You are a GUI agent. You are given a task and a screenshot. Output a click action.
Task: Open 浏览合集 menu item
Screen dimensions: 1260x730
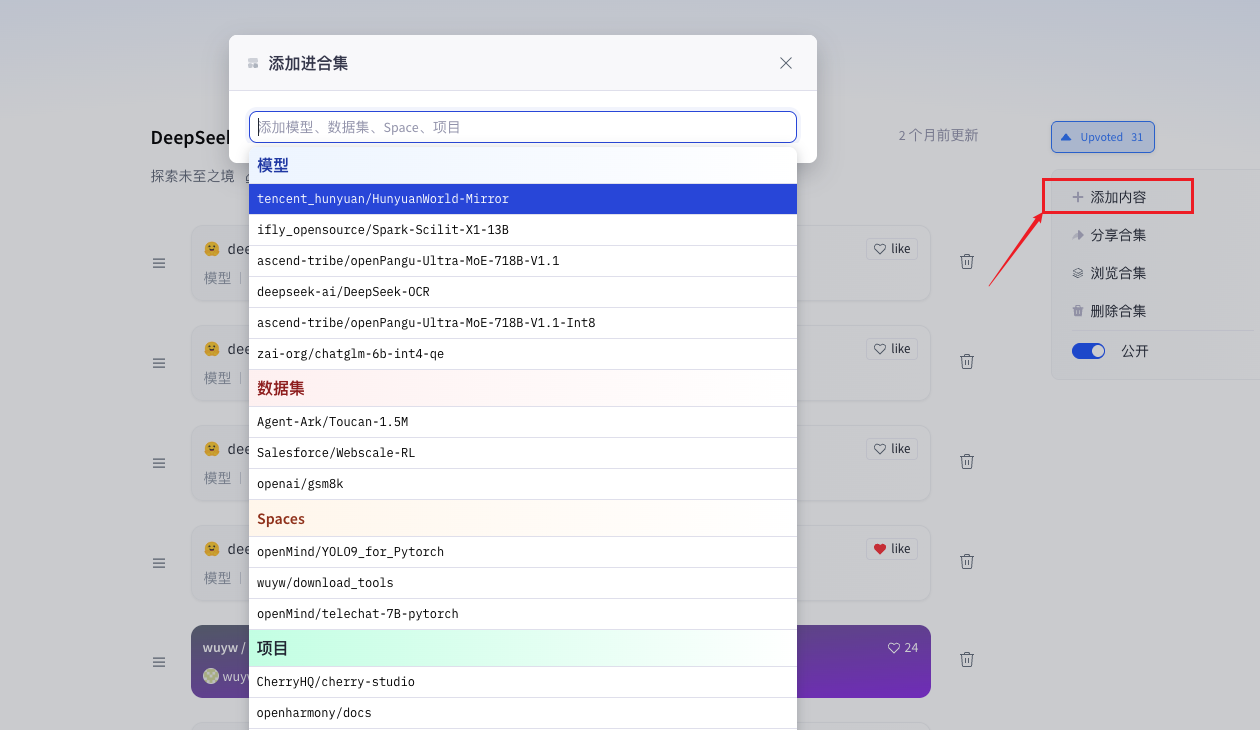[x=1117, y=273]
